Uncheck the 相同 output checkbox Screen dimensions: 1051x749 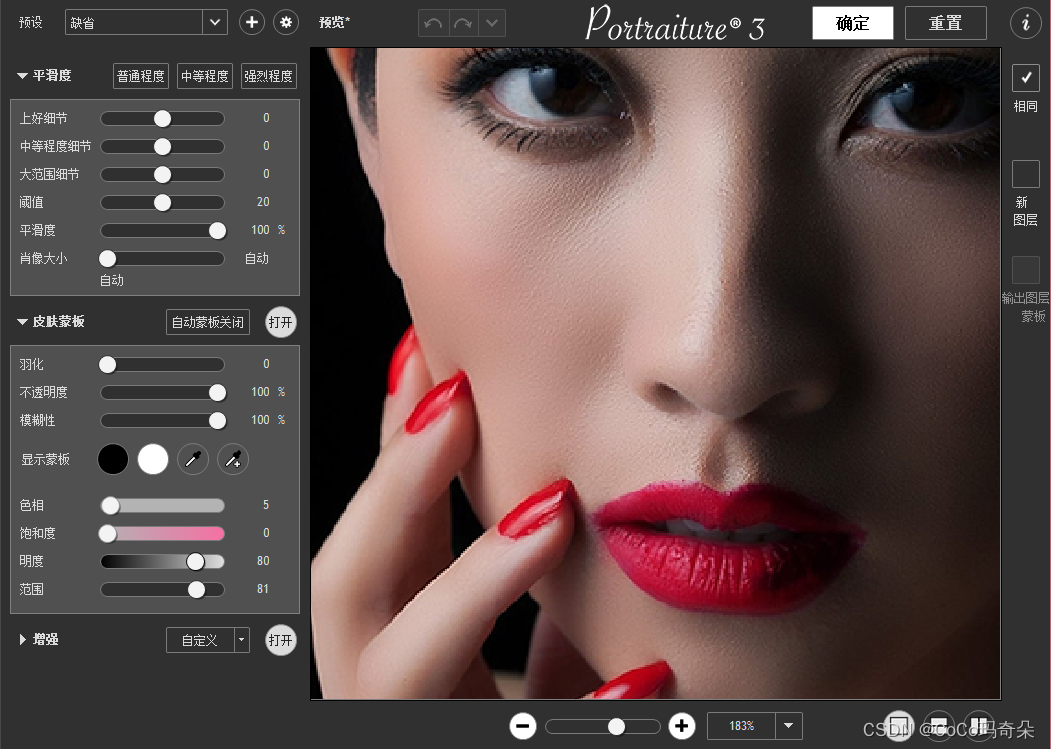point(1026,78)
